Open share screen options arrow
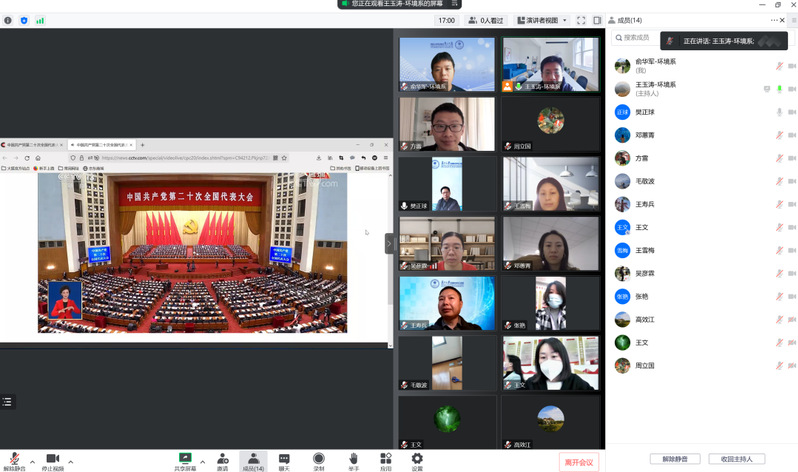The height and width of the screenshot is (472, 798). point(203,462)
